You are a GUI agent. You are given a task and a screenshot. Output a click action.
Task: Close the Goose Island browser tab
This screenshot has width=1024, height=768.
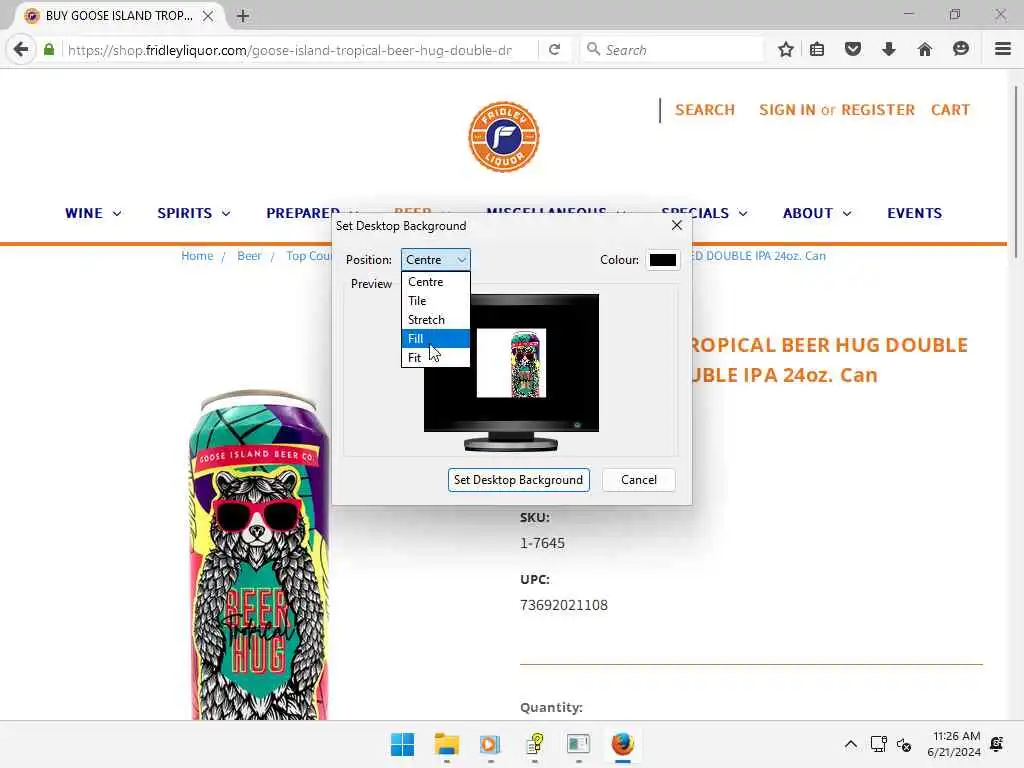tap(208, 16)
